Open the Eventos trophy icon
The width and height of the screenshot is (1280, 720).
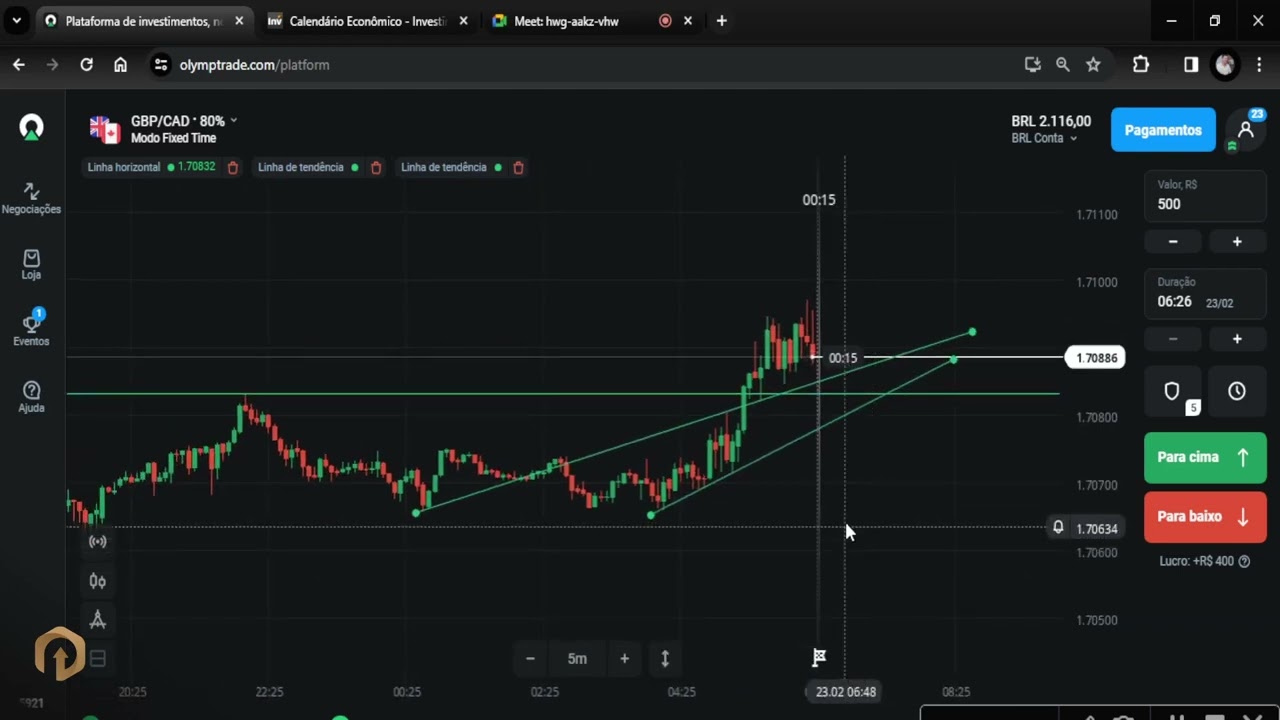click(x=31, y=329)
